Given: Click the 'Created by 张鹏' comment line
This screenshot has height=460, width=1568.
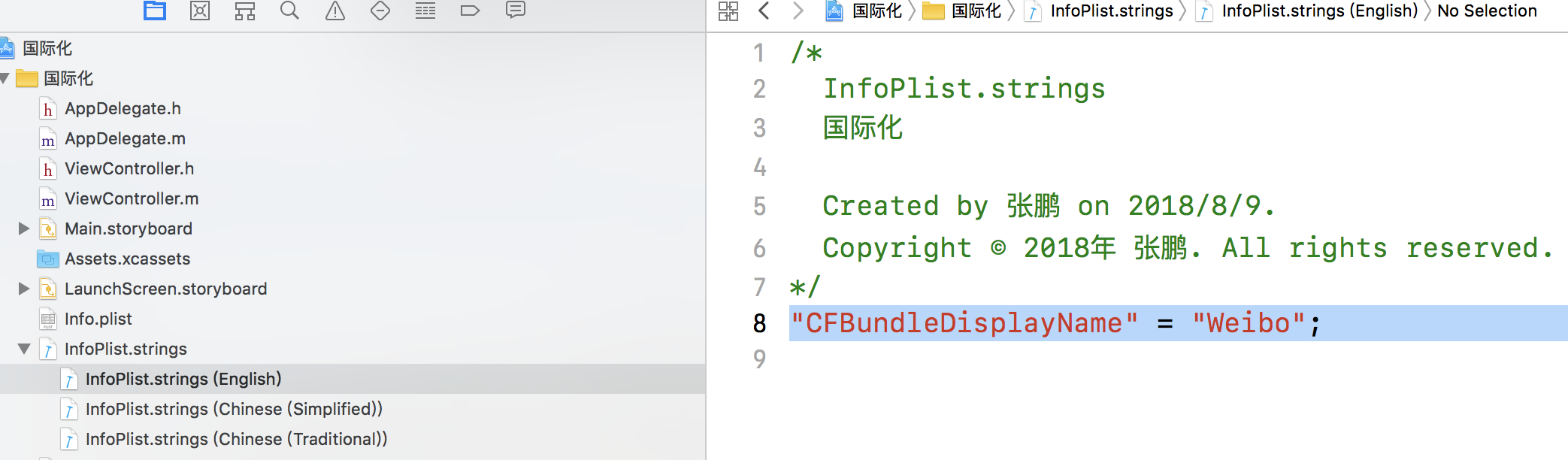Looking at the screenshot, I should [1049, 206].
